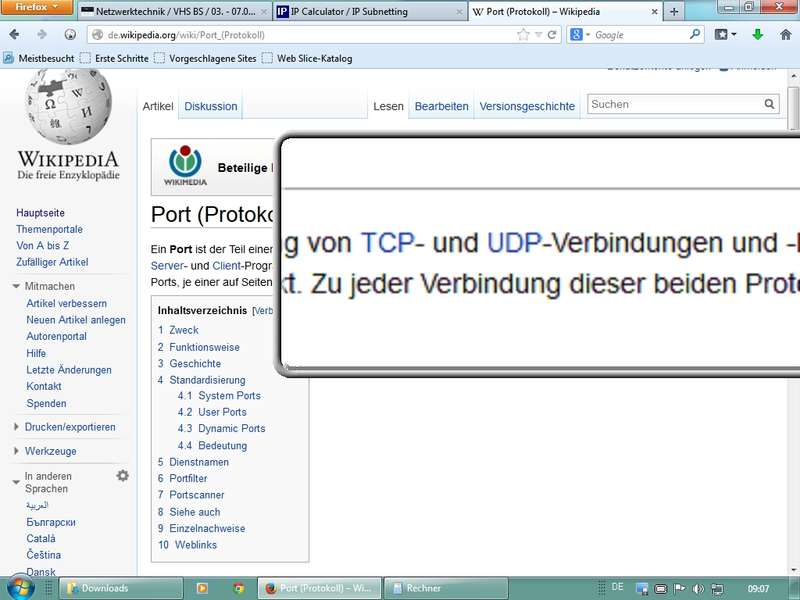Open Google search engine selector dropdown
This screenshot has width=800, height=600.
(580, 35)
